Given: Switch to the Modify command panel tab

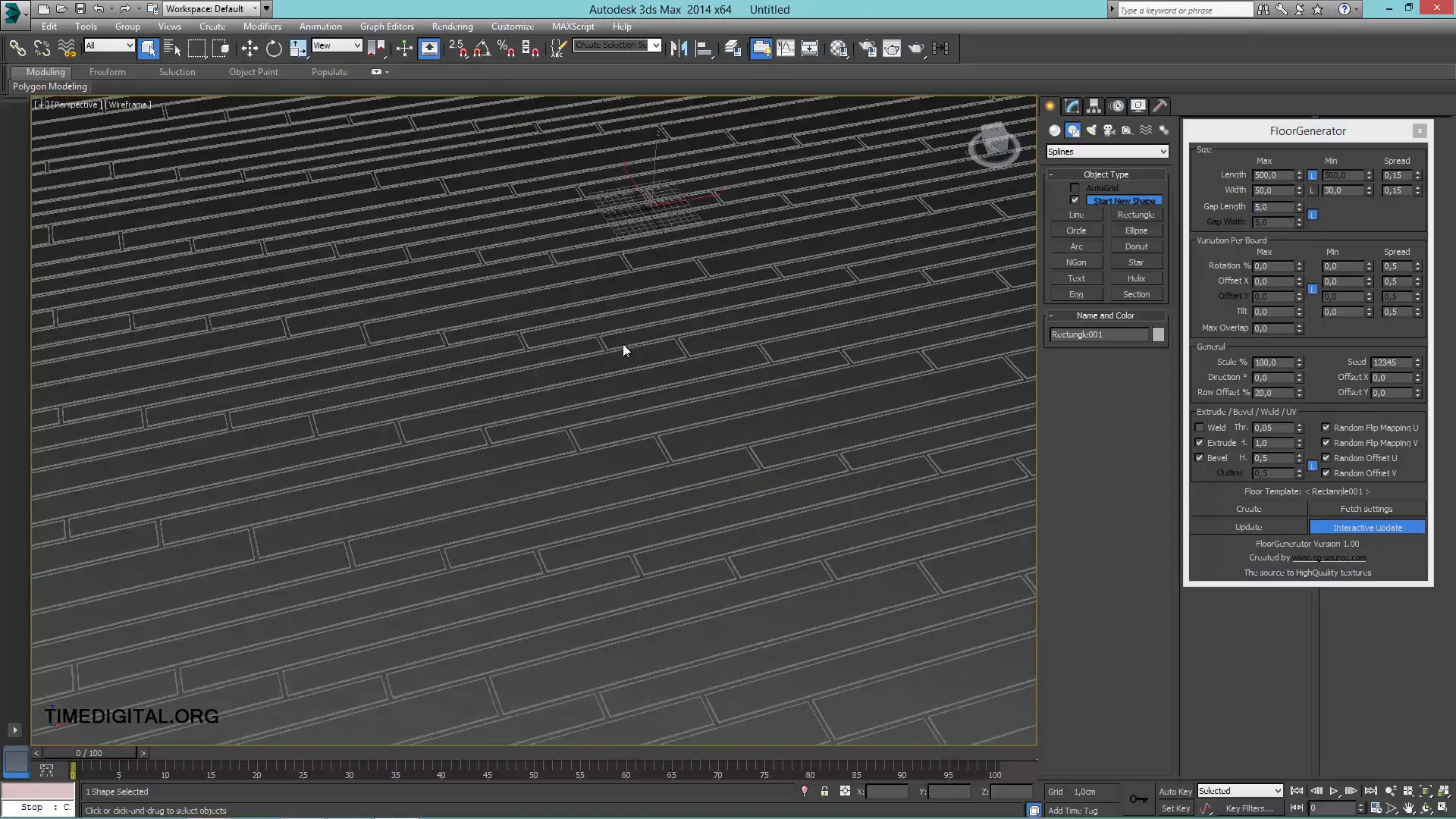Looking at the screenshot, I should tap(1072, 106).
